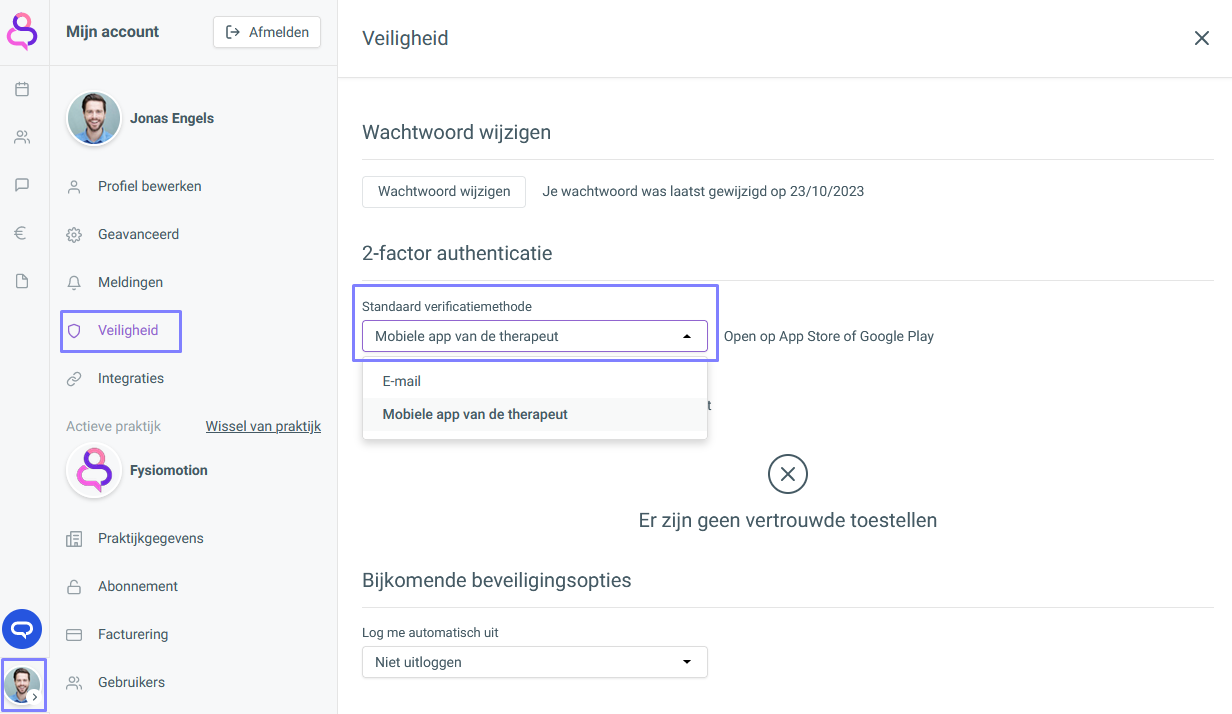
Task: Click the X-circle no trusted devices icon
Action: pos(788,474)
